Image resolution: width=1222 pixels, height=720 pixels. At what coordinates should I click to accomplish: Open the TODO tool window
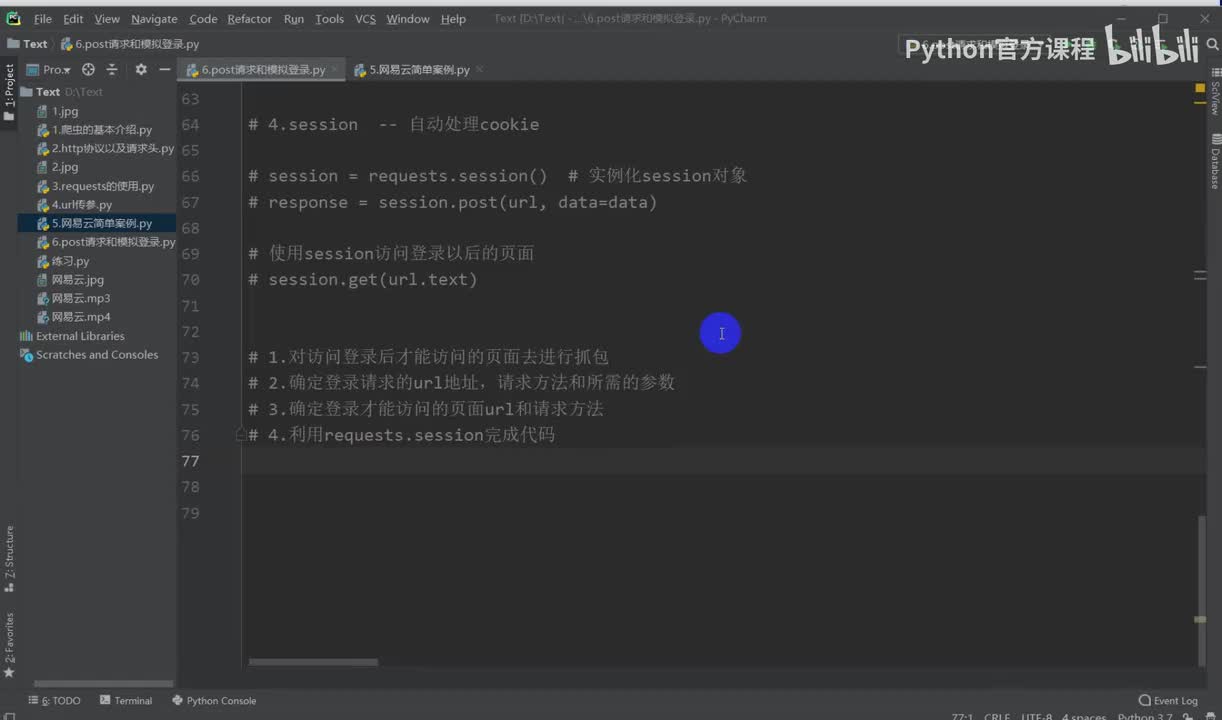point(54,701)
